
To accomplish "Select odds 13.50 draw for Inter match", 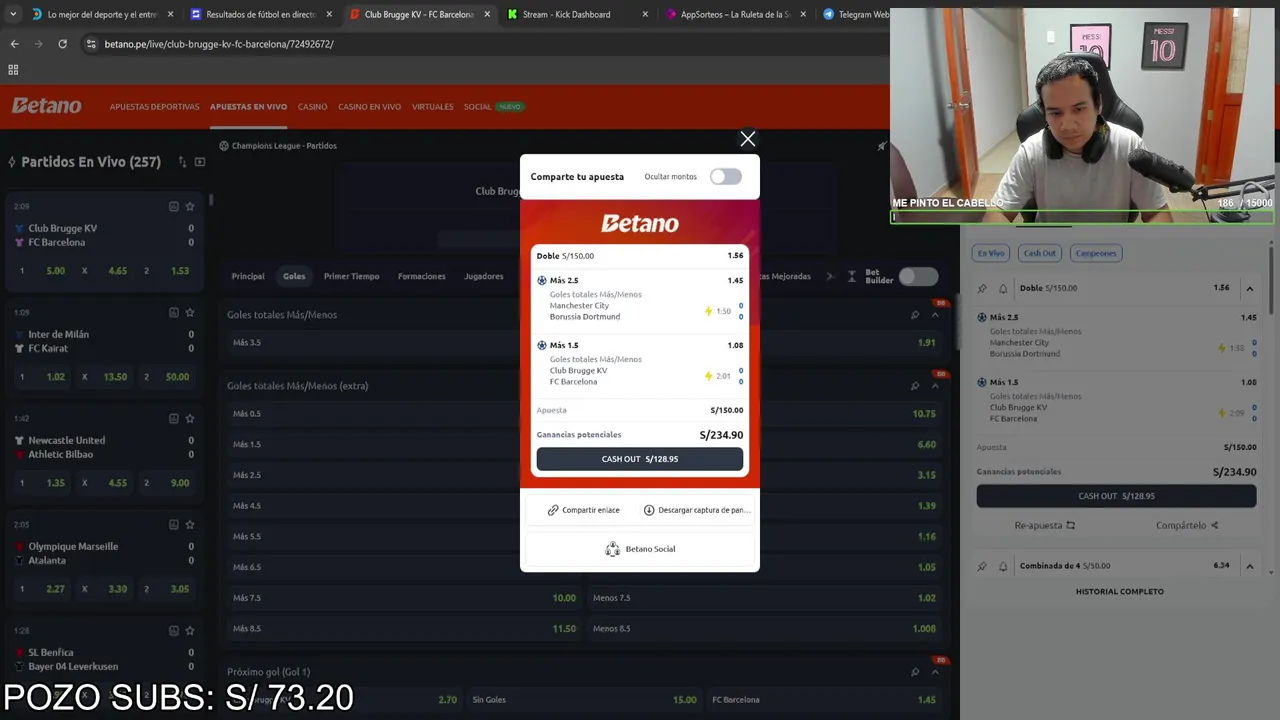I will click(x=105, y=377).
